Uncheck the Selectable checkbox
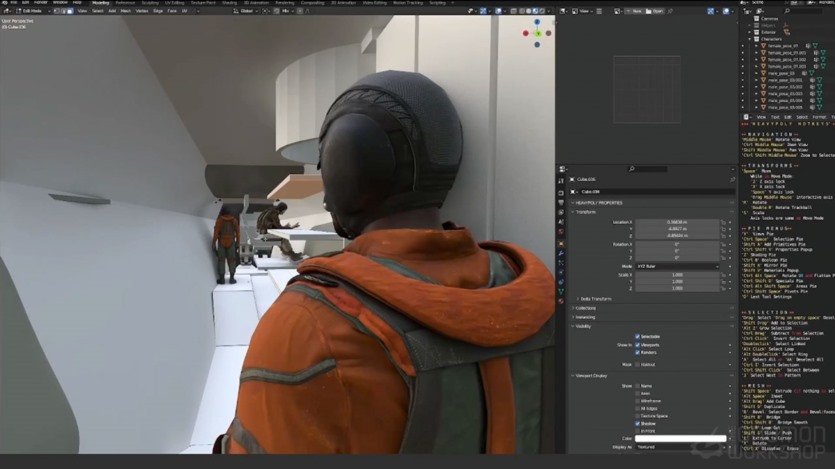This screenshot has width=835, height=469. (637, 336)
